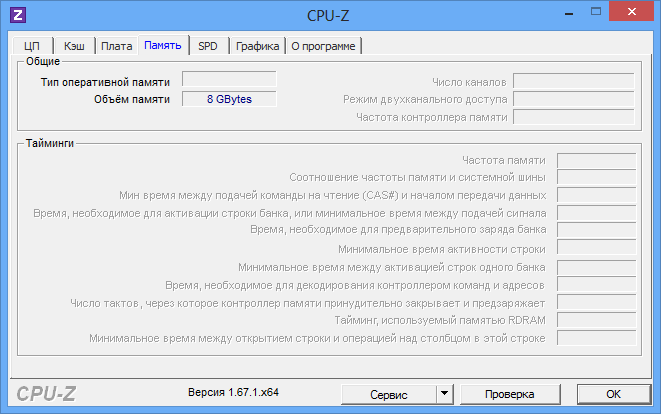
Task: Click the Частота памяти value field
Action: tap(597, 161)
